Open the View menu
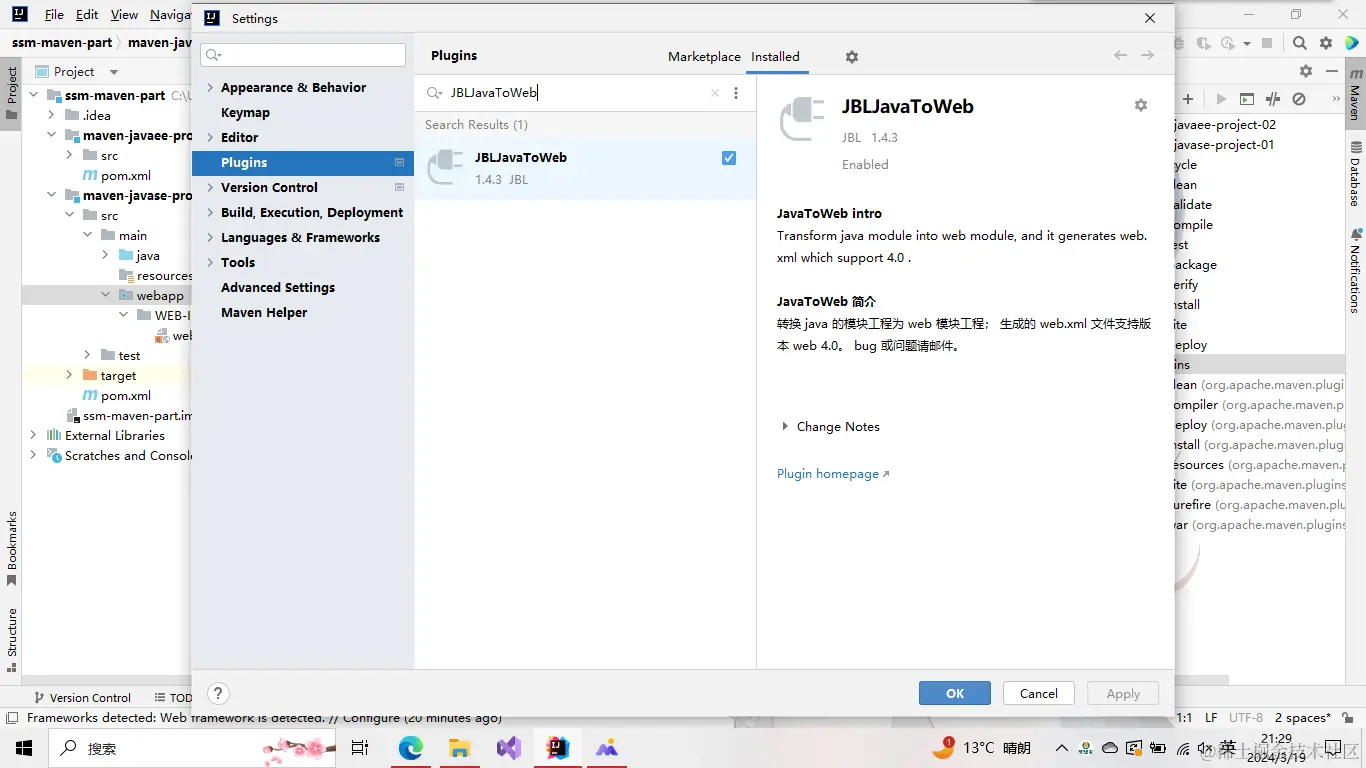Image resolution: width=1366 pixels, height=768 pixels. pyautogui.click(x=124, y=15)
